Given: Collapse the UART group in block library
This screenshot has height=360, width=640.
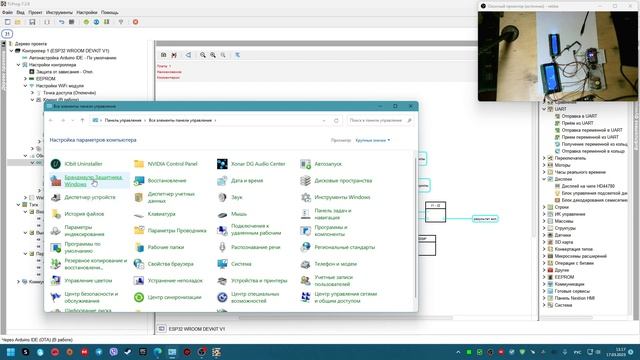Looking at the screenshot, I should tap(544, 109).
